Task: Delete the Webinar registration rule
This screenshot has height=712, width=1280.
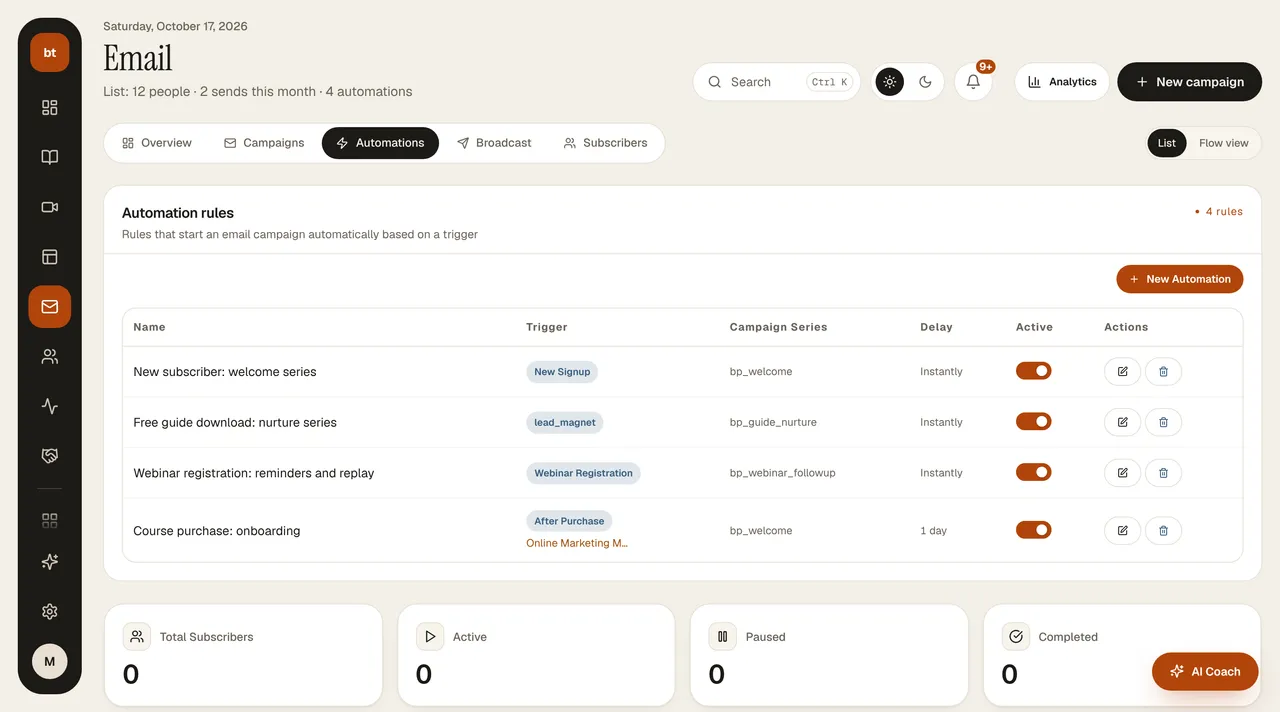Action: tap(1163, 473)
